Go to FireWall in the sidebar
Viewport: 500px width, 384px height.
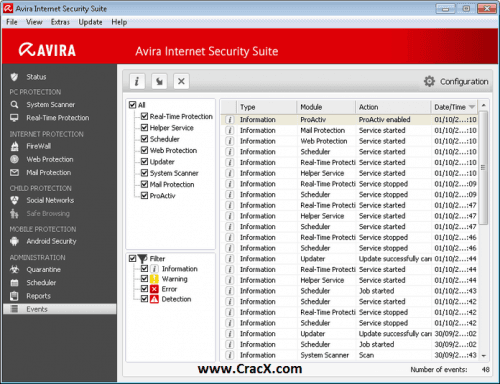pos(39,146)
